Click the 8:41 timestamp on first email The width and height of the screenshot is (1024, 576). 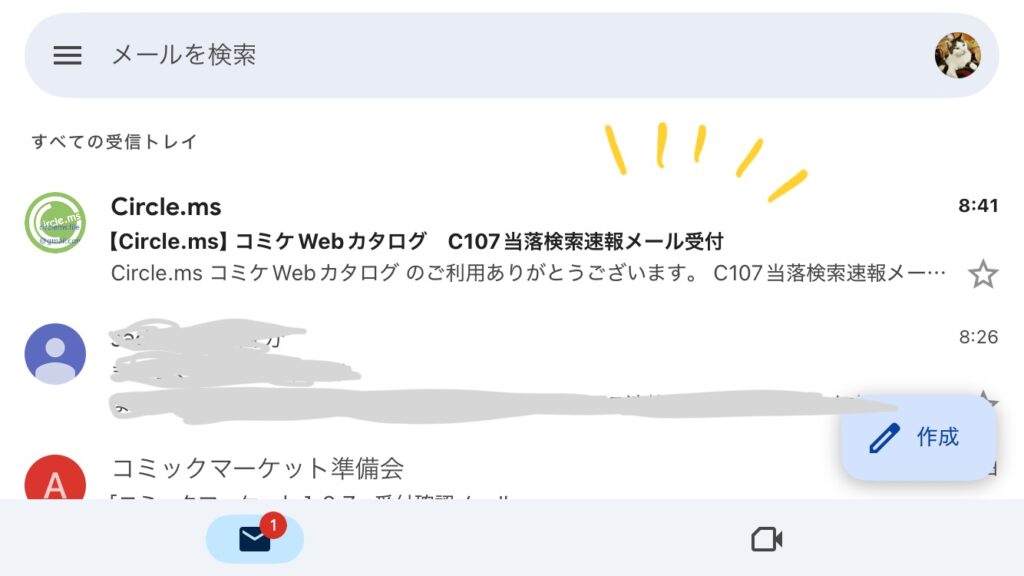(x=978, y=206)
